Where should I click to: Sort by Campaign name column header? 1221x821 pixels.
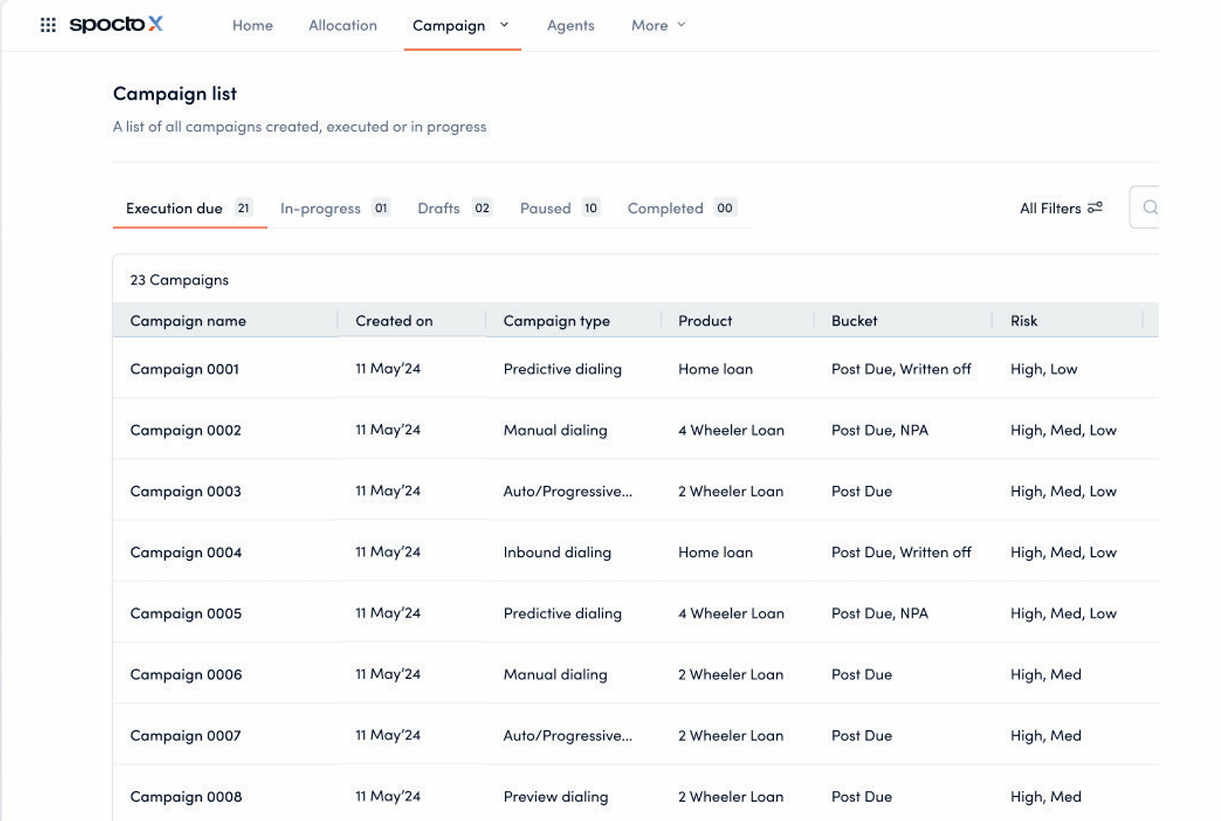(188, 321)
